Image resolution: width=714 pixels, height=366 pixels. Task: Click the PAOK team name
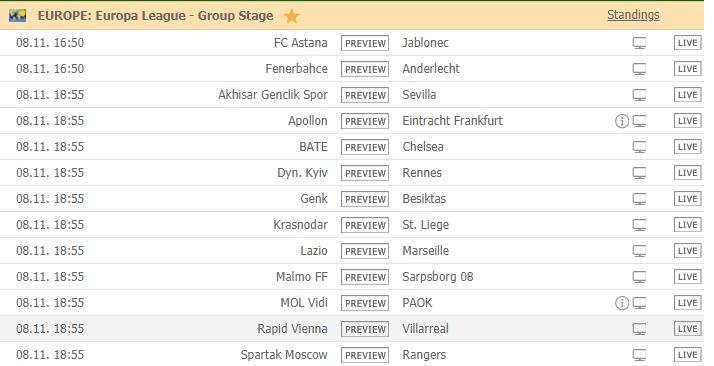[417, 303]
